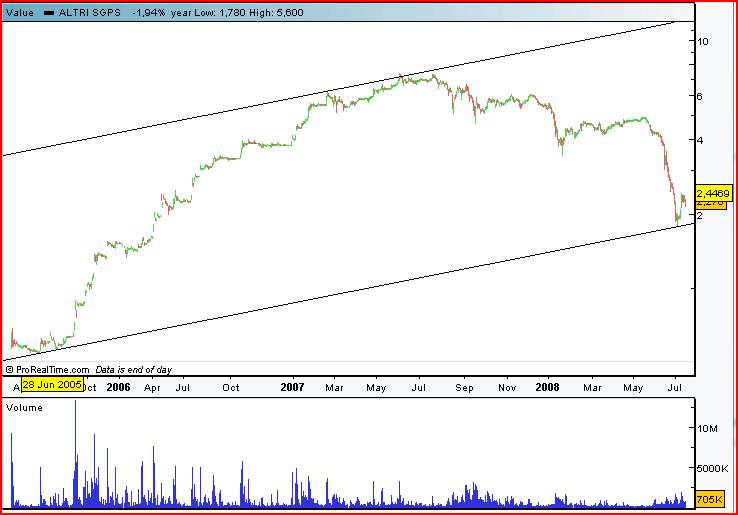
Task: Click the 10 level on price axis
Action: click(704, 41)
